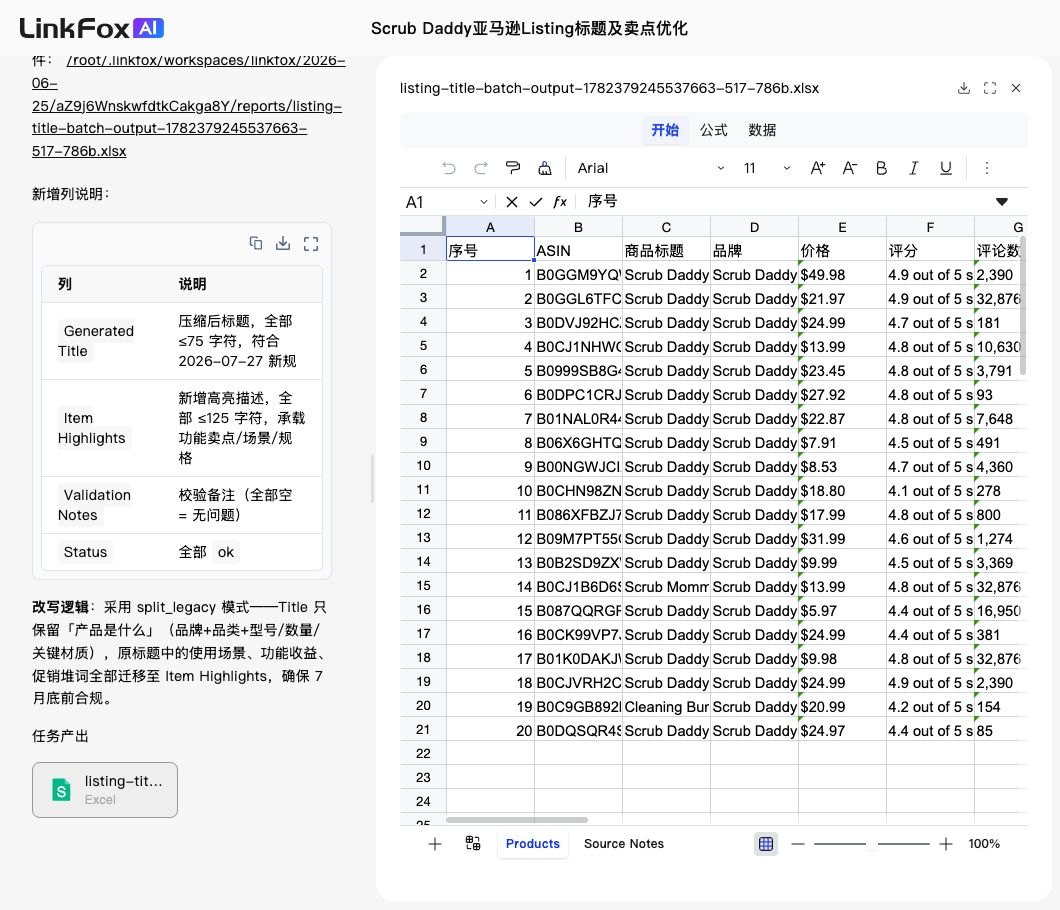Open the more options vertical dots menu
This screenshot has height=910, width=1060.
point(986,168)
